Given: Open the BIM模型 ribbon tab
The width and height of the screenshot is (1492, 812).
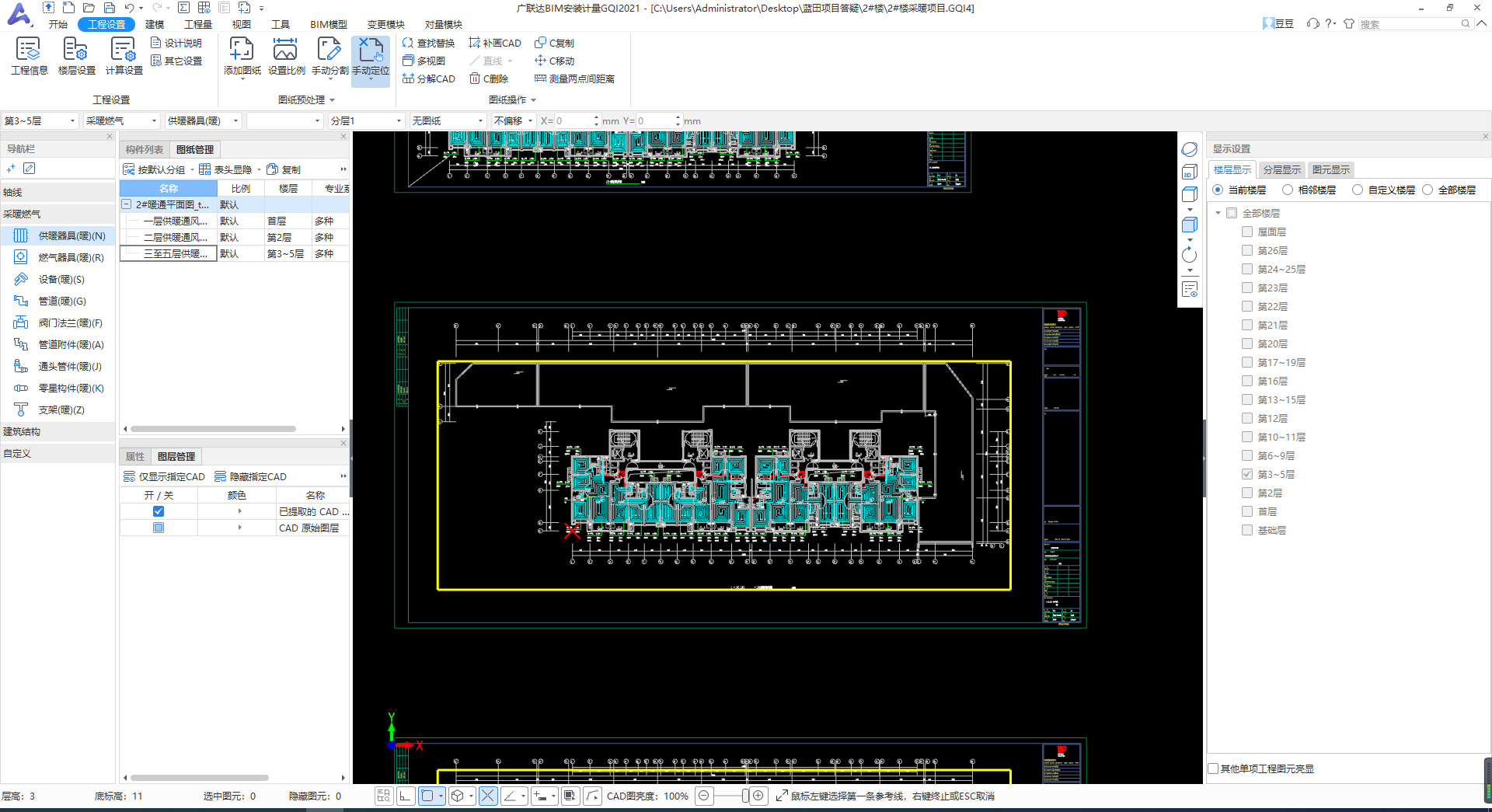Looking at the screenshot, I should click(329, 24).
